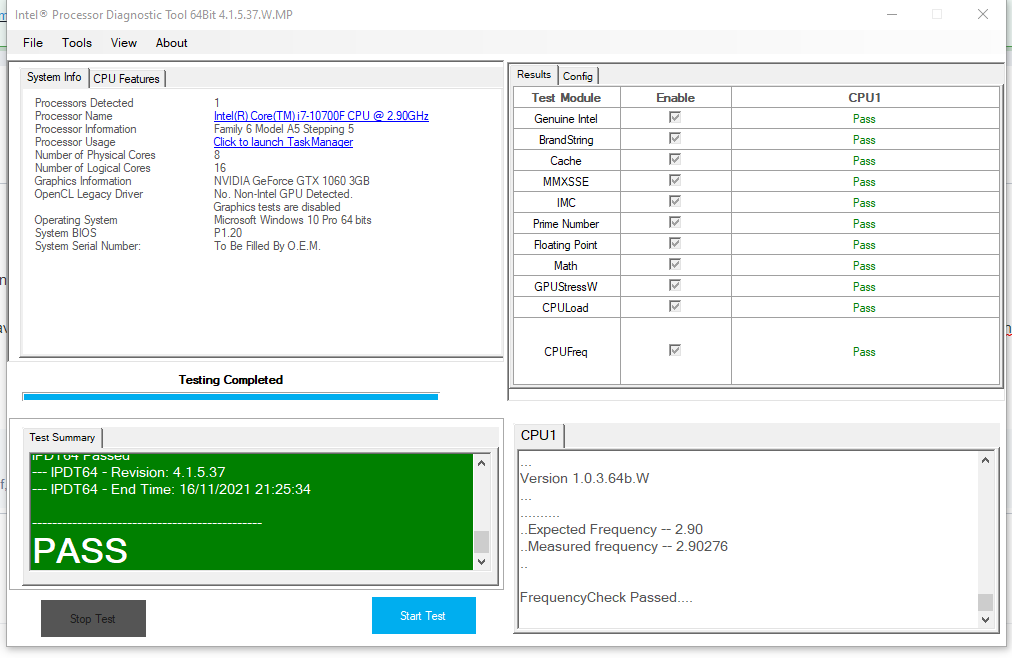Click the CPU1 output scroll down arrow
This screenshot has width=1012, height=658.
(x=985, y=619)
